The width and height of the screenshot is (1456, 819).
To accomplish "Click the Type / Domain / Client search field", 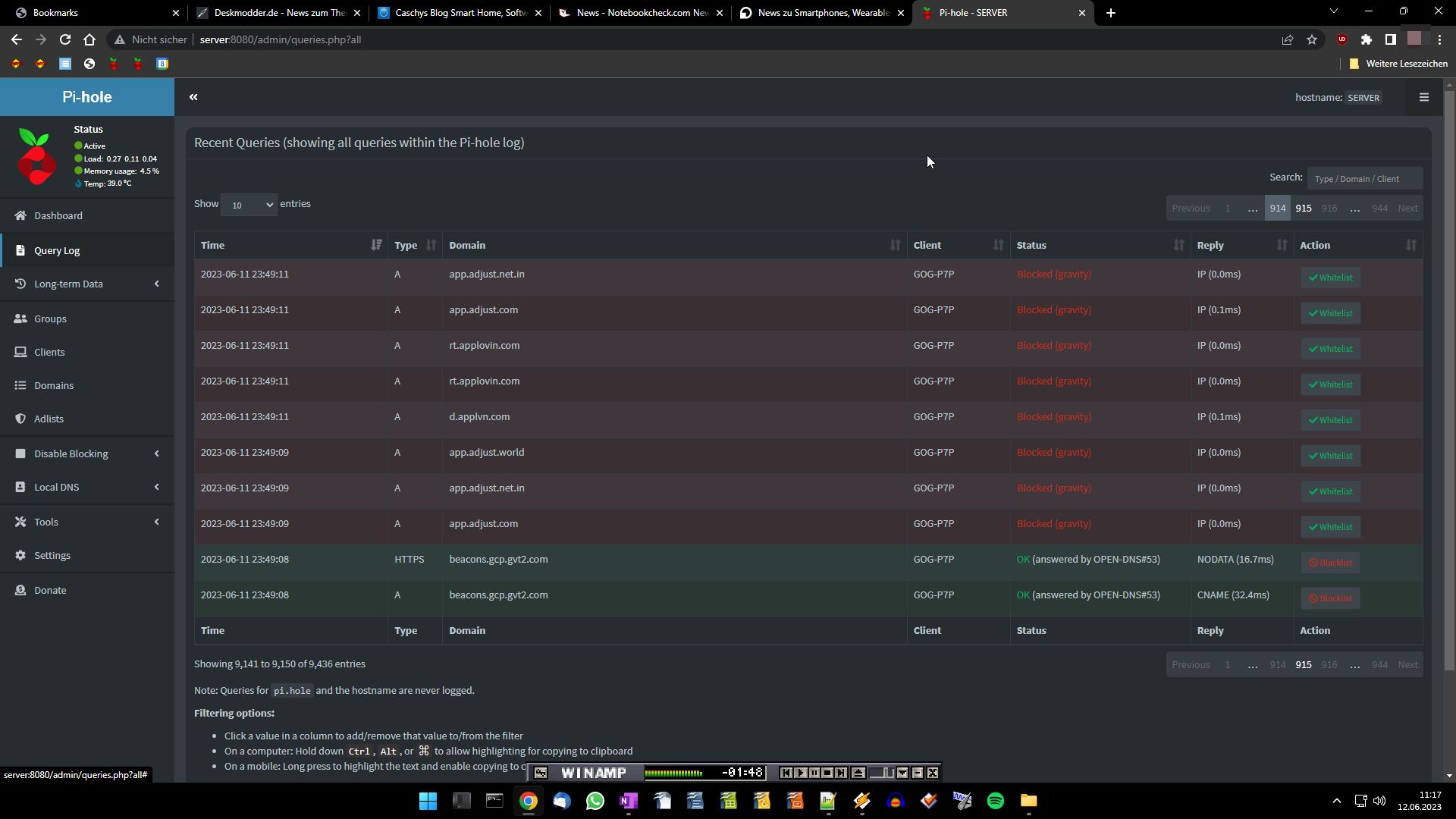I will pos(1364,179).
